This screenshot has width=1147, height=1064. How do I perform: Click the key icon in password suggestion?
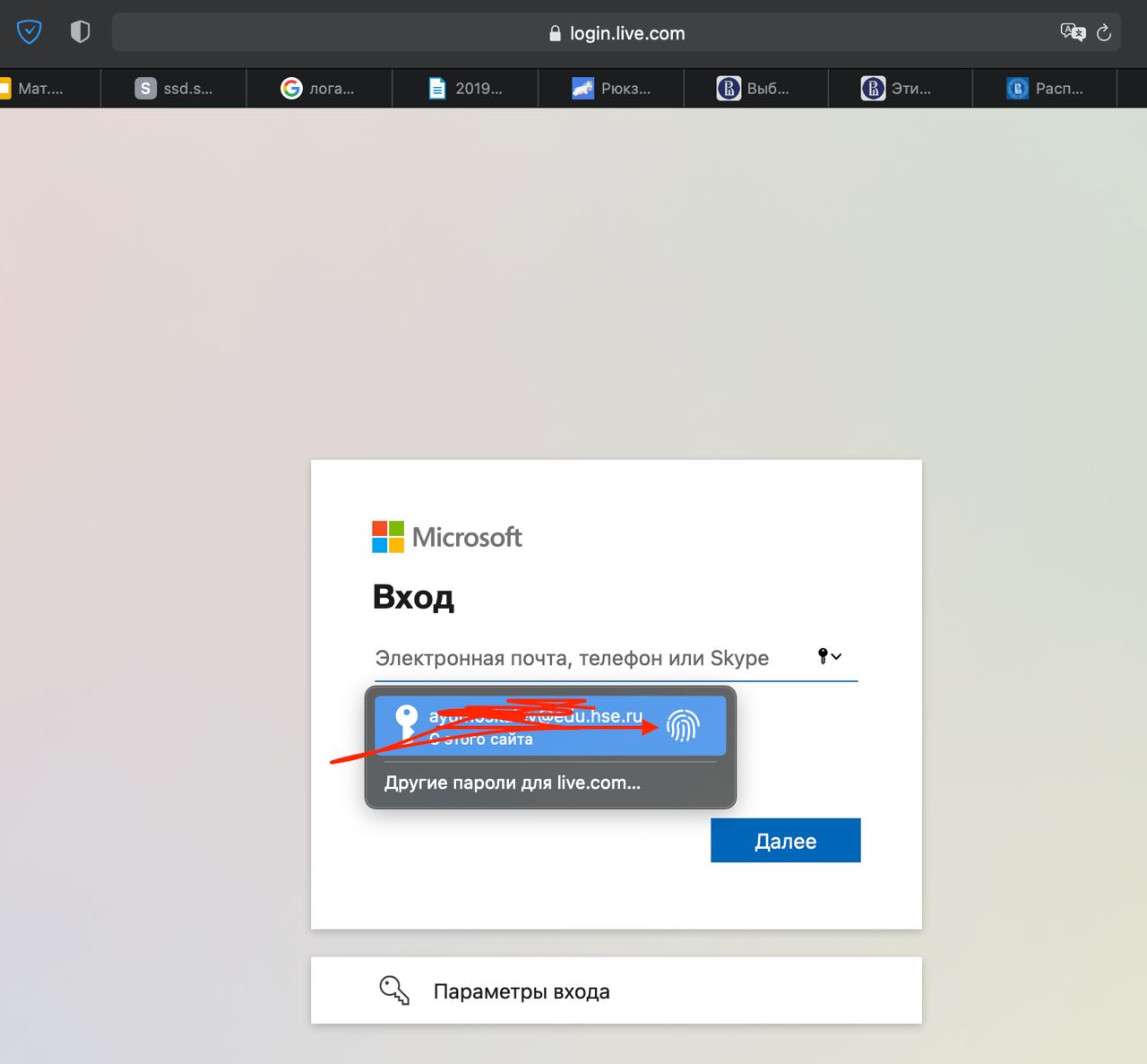pos(407,722)
